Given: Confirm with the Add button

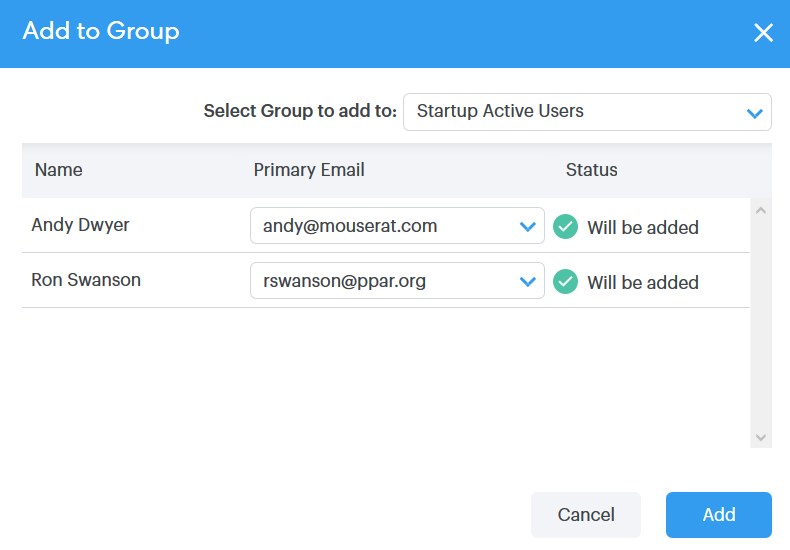Looking at the screenshot, I should [718, 515].
